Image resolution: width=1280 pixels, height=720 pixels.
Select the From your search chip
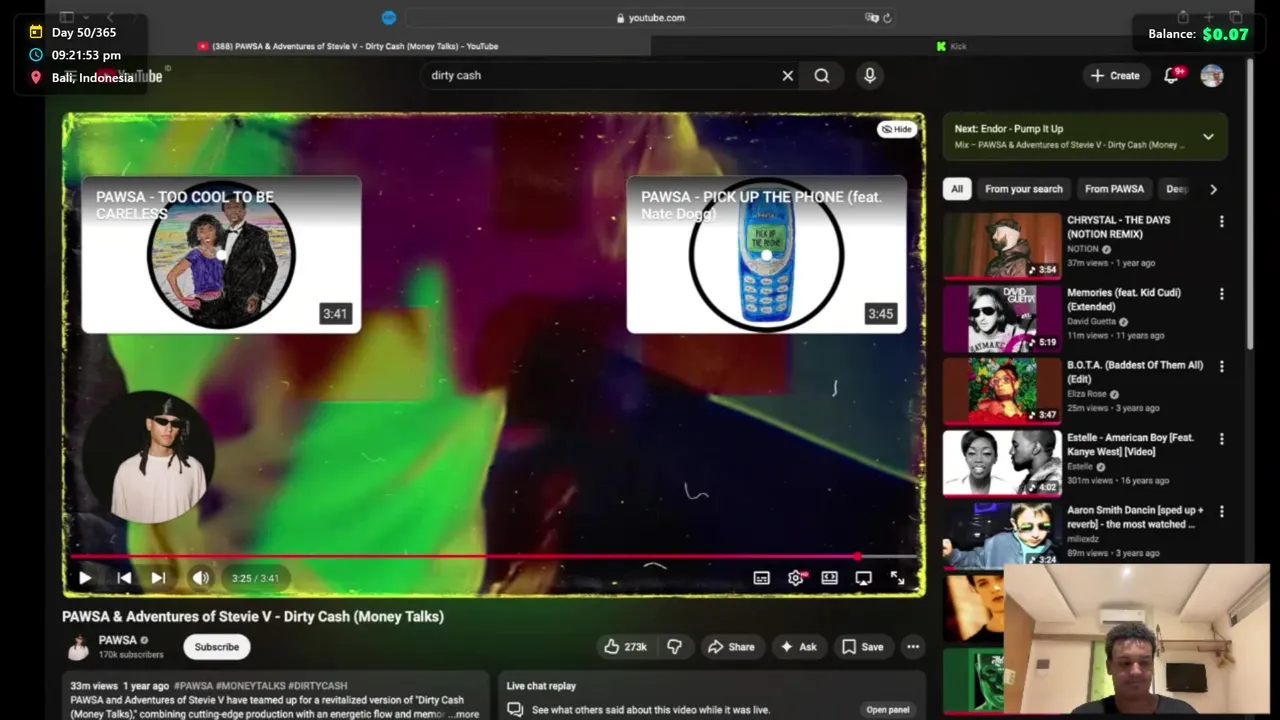point(1024,189)
